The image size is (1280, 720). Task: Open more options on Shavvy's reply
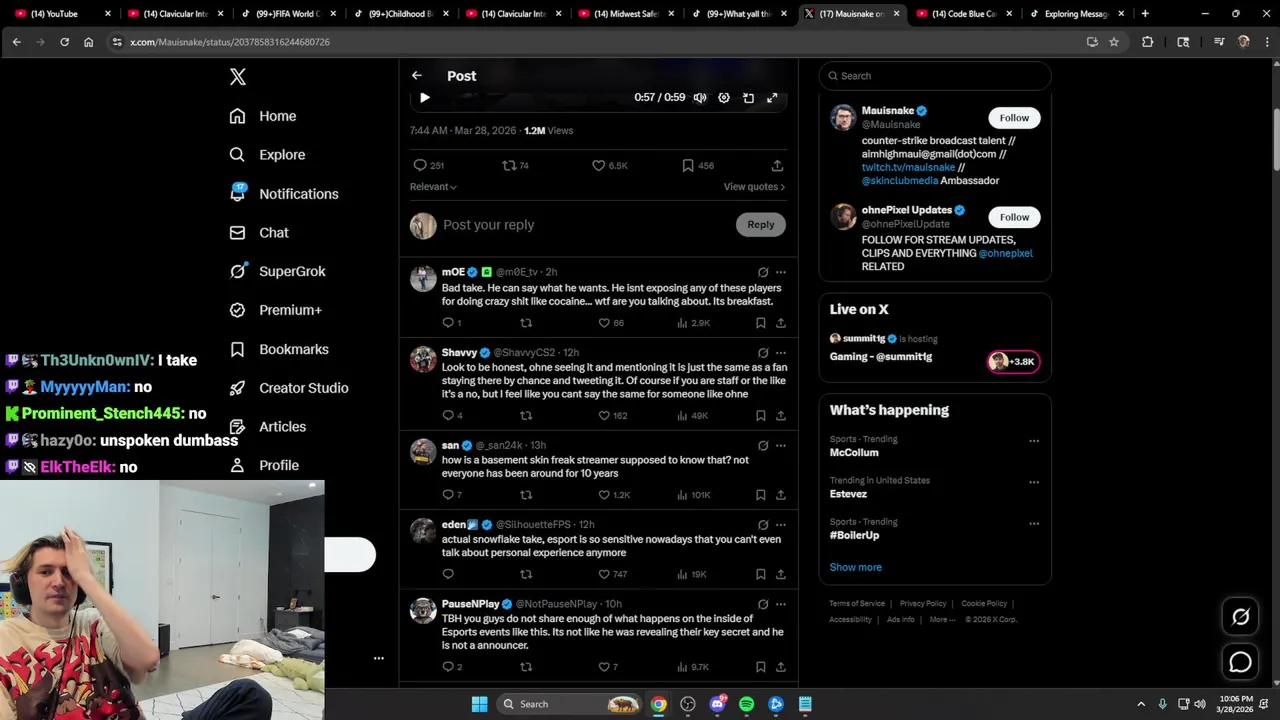[781, 353]
